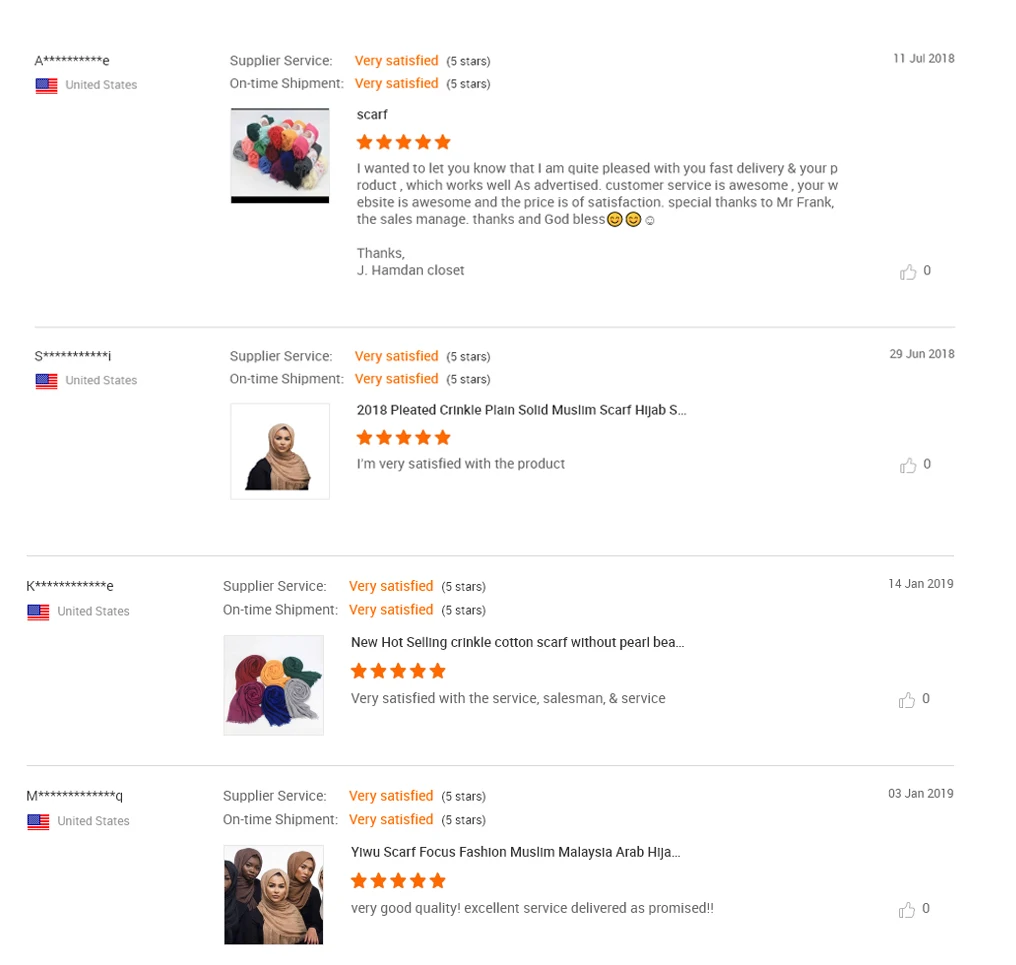Click US flag next to reviewer K************e
Screen dimensions: 1016x965
coord(38,612)
